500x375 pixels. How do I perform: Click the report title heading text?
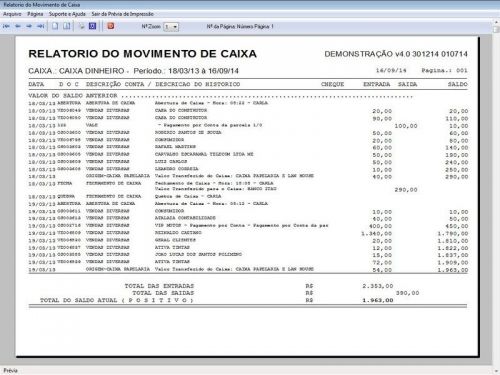pyautogui.click(x=143, y=54)
